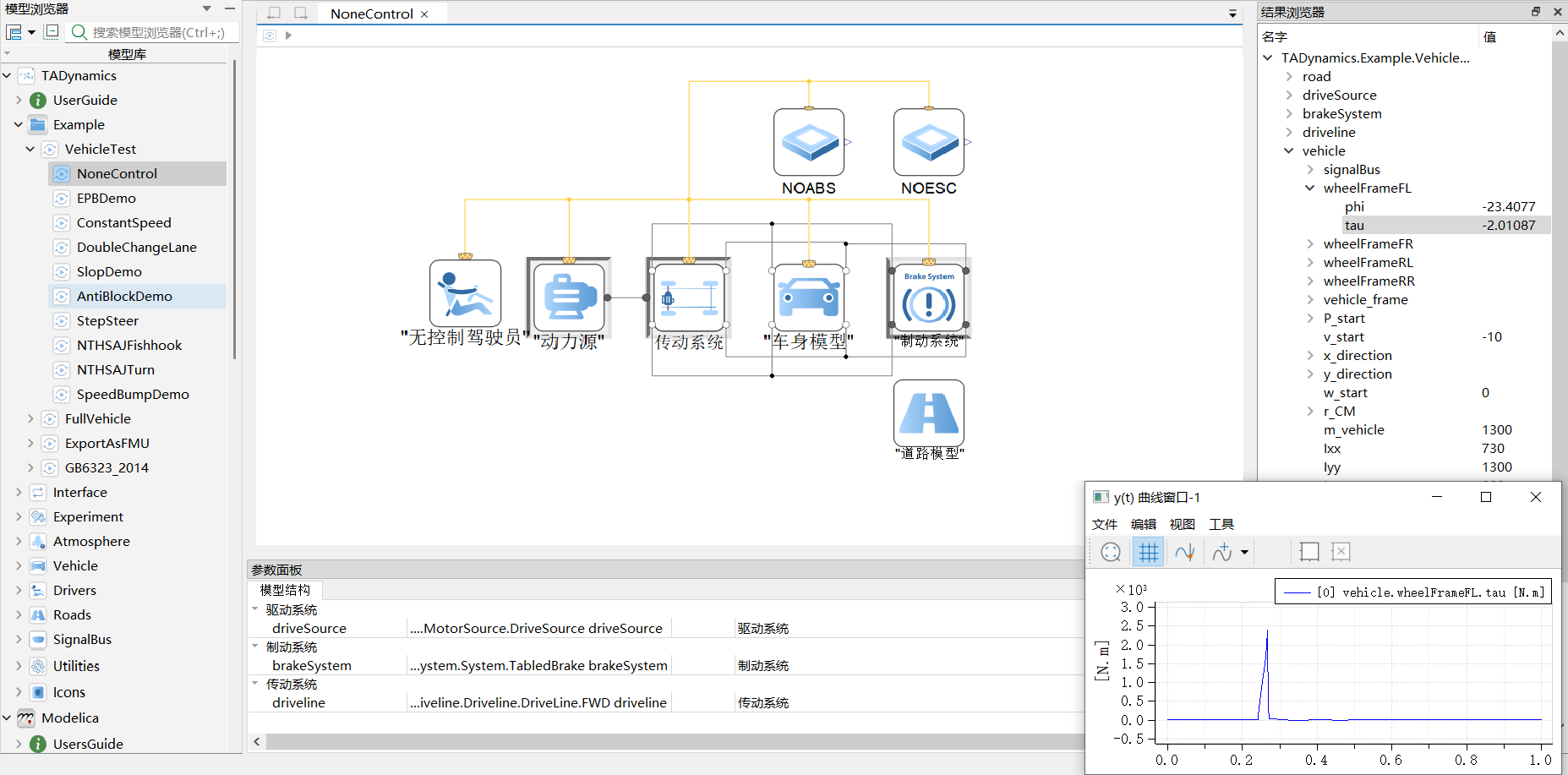The width and height of the screenshot is (1568, 775).
Task: Open the AntiBlockDemo model
Action: pos(124,297)
